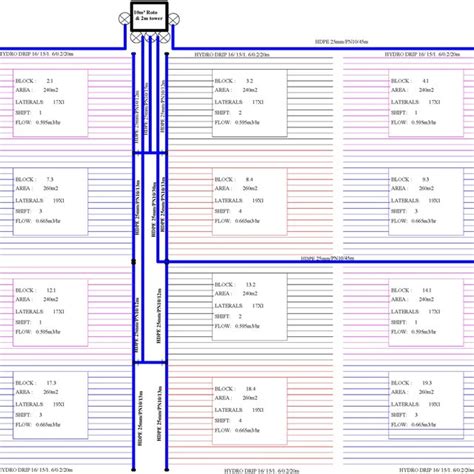Click the valve symbol left of the tank
The image size is (474, 474).
point(124,19)
